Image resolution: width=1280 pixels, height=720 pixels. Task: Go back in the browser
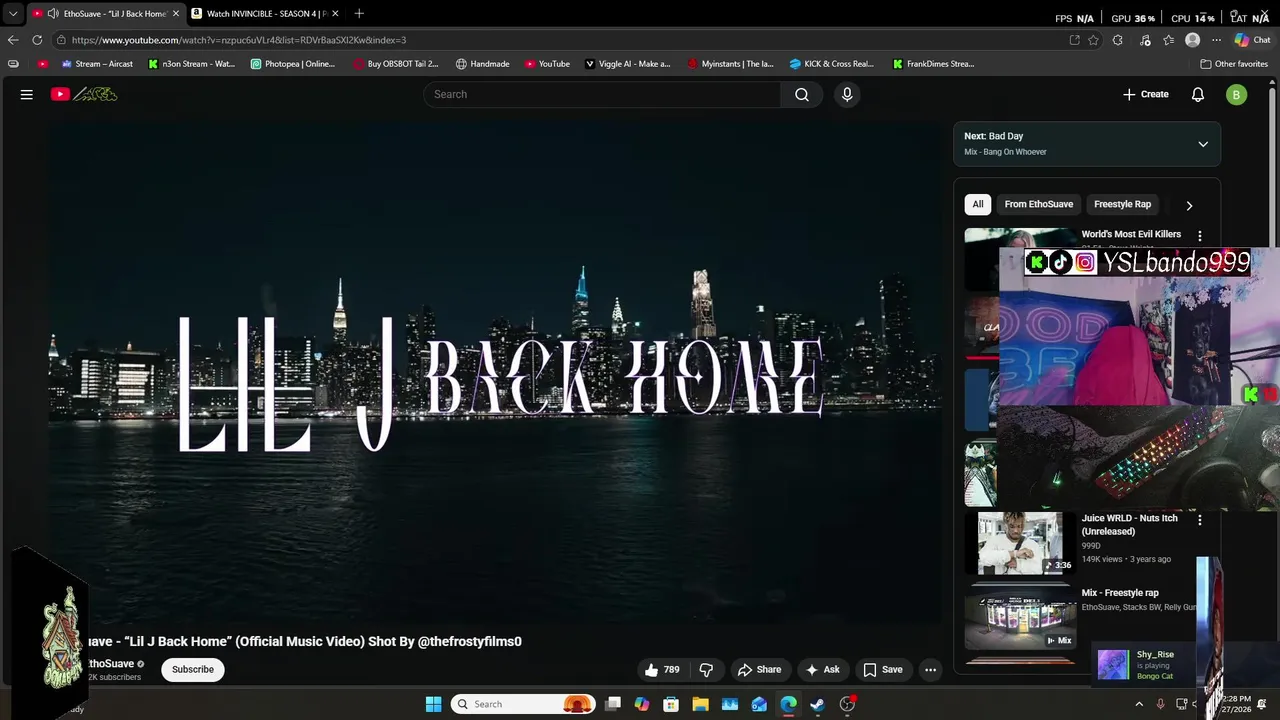pyautogui.click(x=13, y=40)
